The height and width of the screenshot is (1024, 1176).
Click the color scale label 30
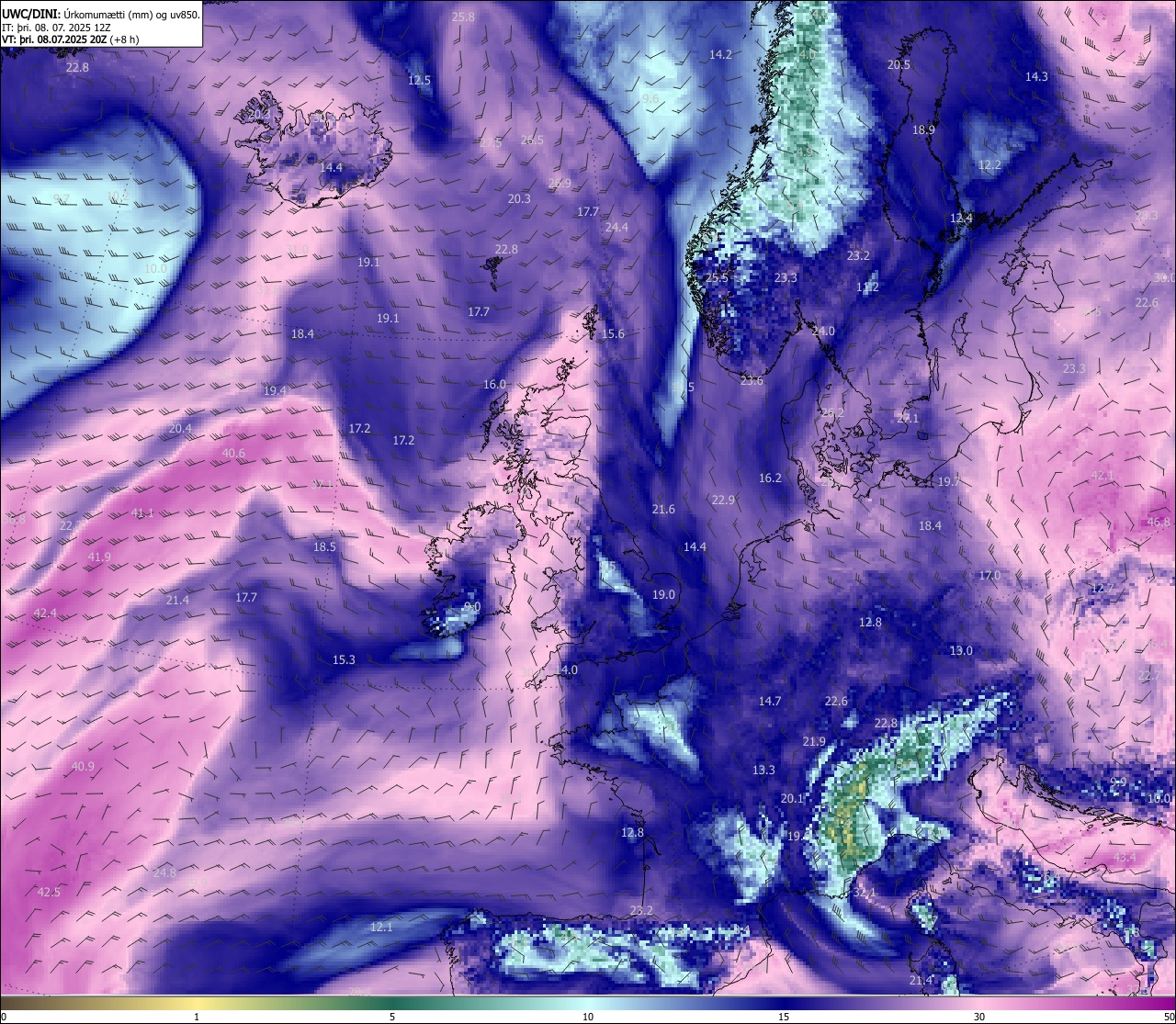[x=979, y=1017]
